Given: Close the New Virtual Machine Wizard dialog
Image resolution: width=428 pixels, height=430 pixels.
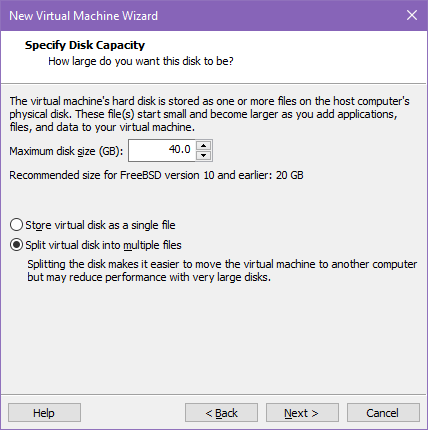Looking at the screenshot, I should tap(412, 15).
